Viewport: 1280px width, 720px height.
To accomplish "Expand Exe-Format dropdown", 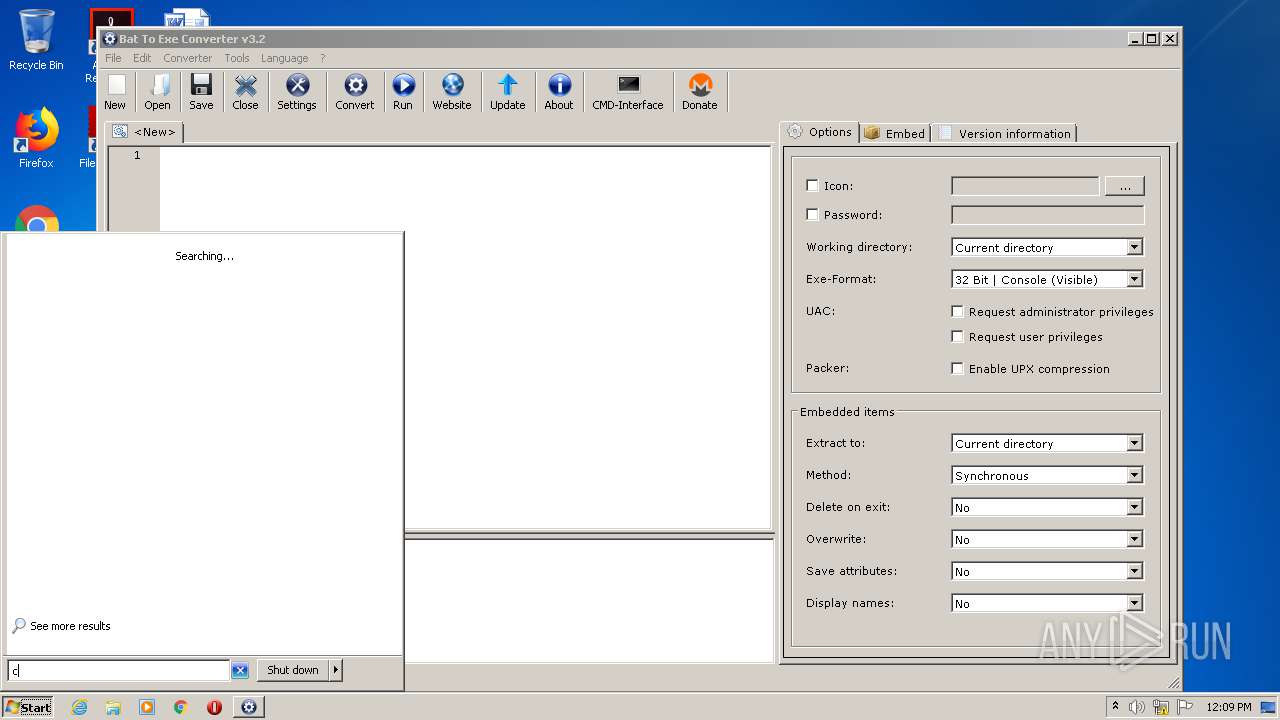I will click(x=1134, y=280).
